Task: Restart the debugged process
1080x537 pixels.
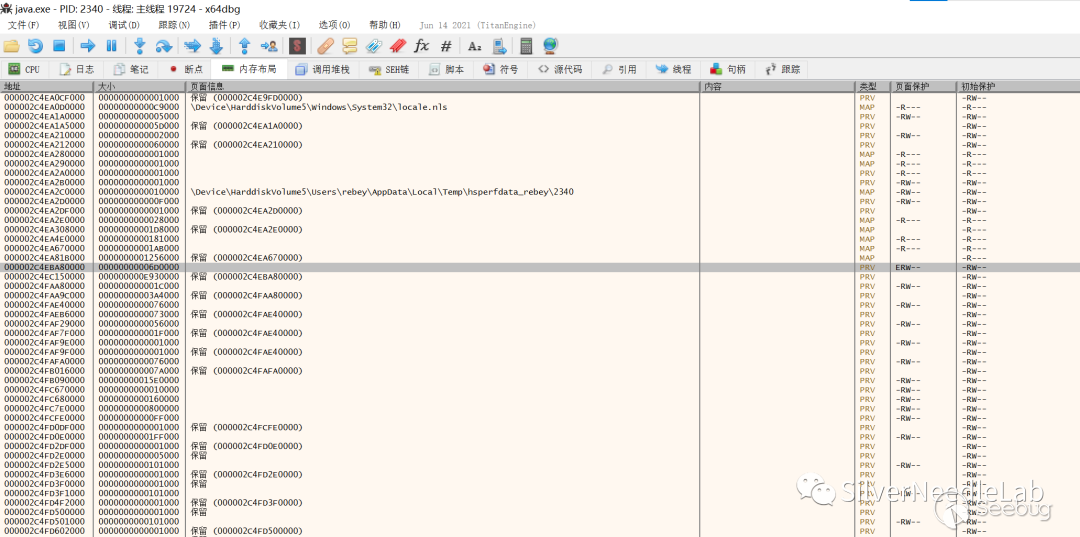Action: [x=35, y=46]
